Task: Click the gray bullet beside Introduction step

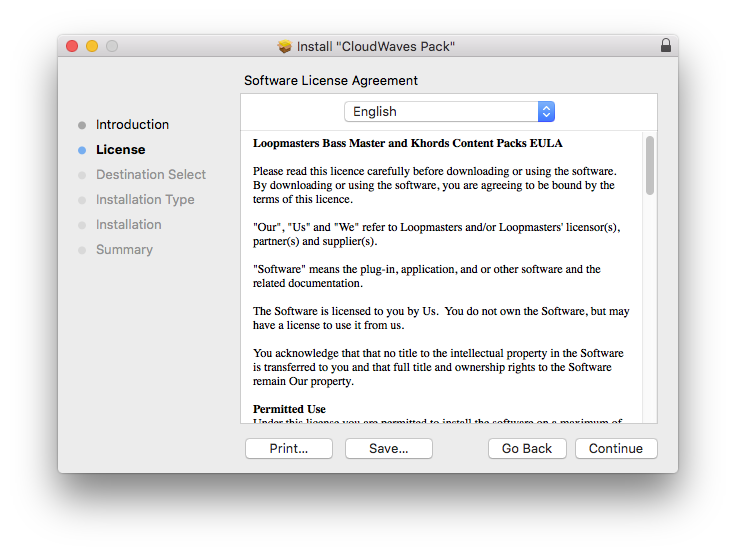Action: click(x=82, y=125)
